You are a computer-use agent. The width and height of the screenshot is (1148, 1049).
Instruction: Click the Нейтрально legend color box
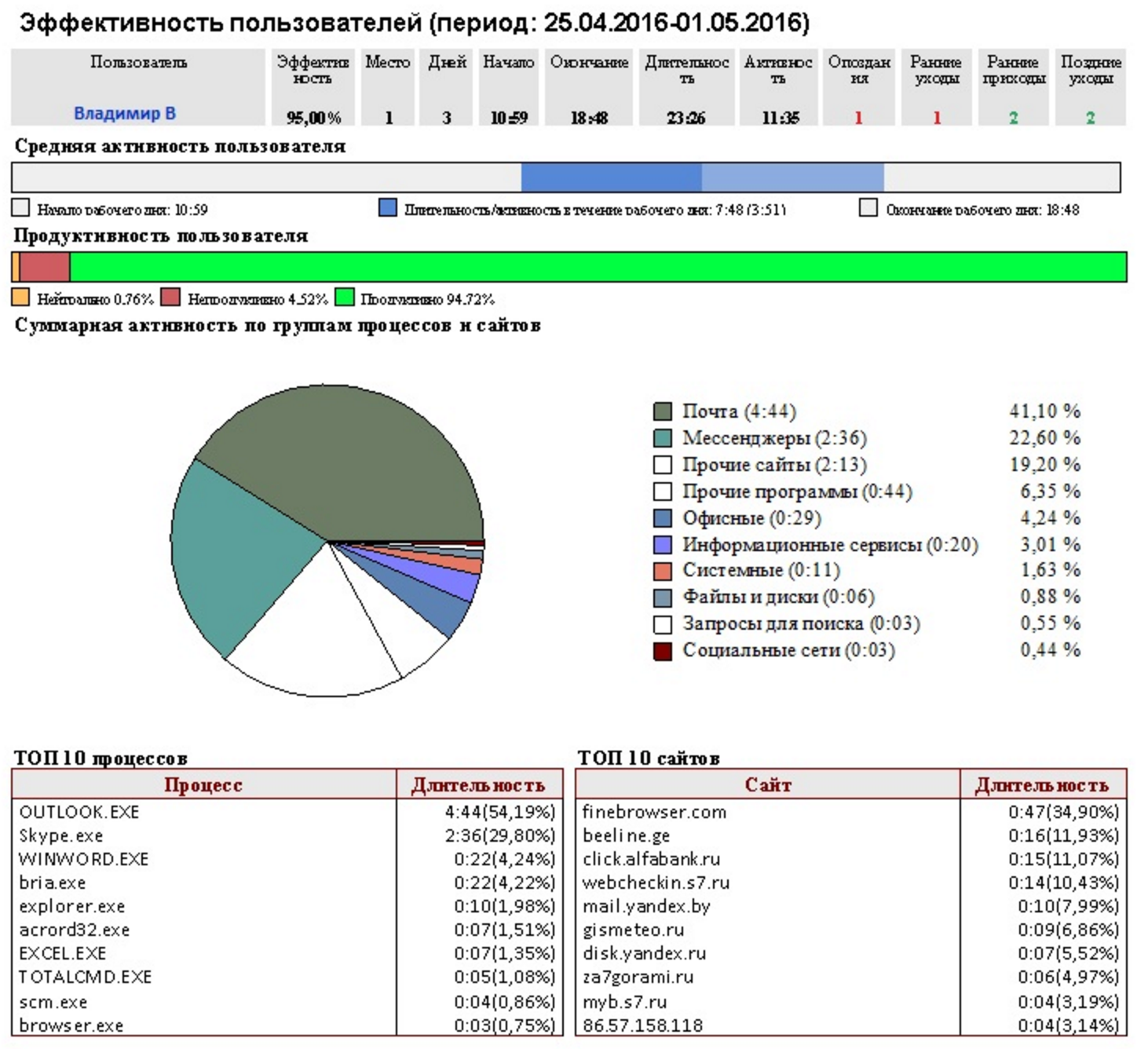(19, 298)
